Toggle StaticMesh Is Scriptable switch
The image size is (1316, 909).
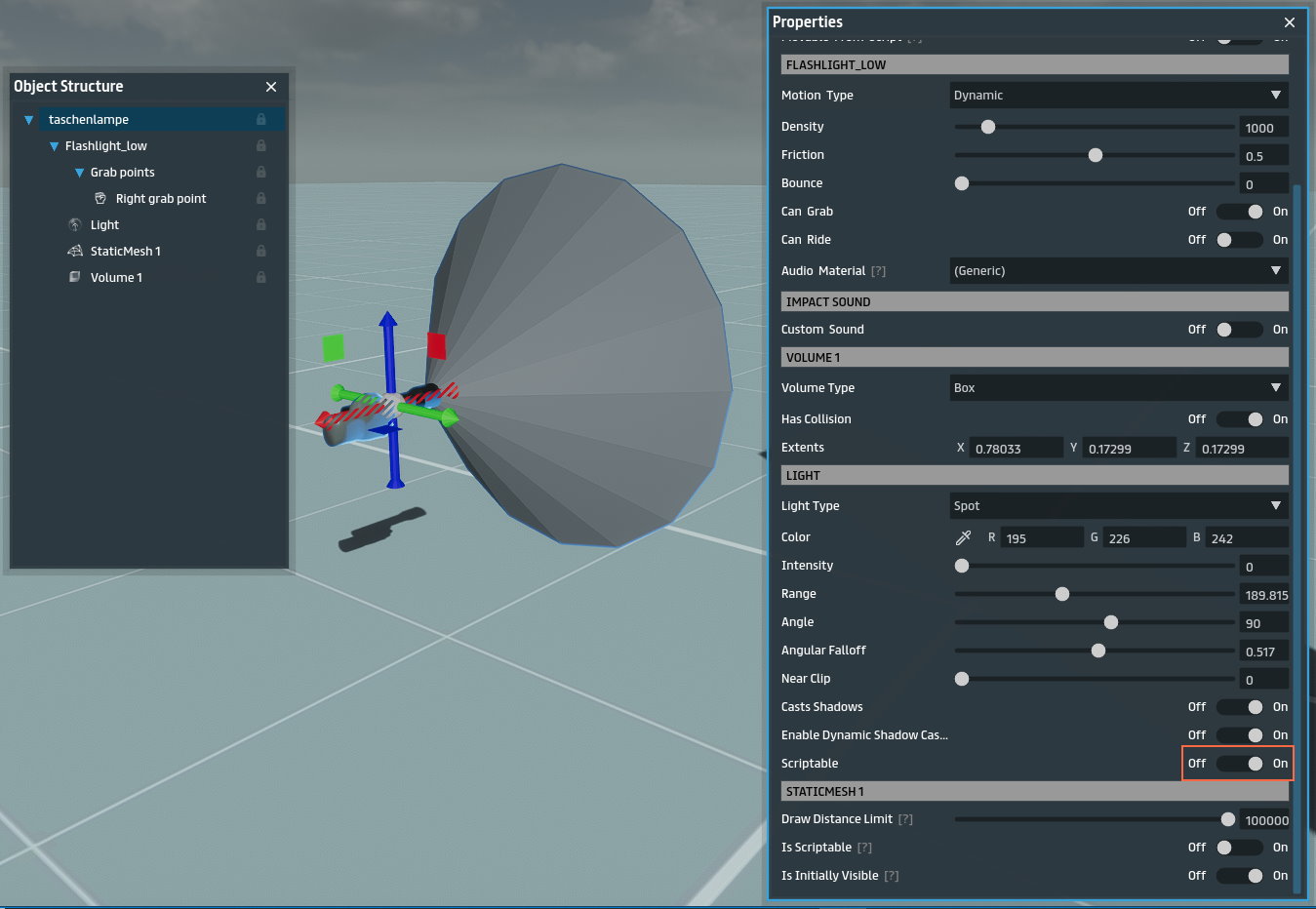(1240, 848)
